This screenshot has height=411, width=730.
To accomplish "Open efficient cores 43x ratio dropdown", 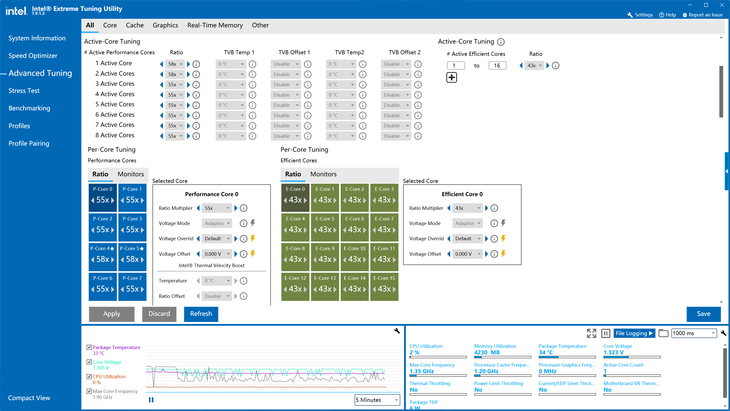I will [x=534, y=66].
